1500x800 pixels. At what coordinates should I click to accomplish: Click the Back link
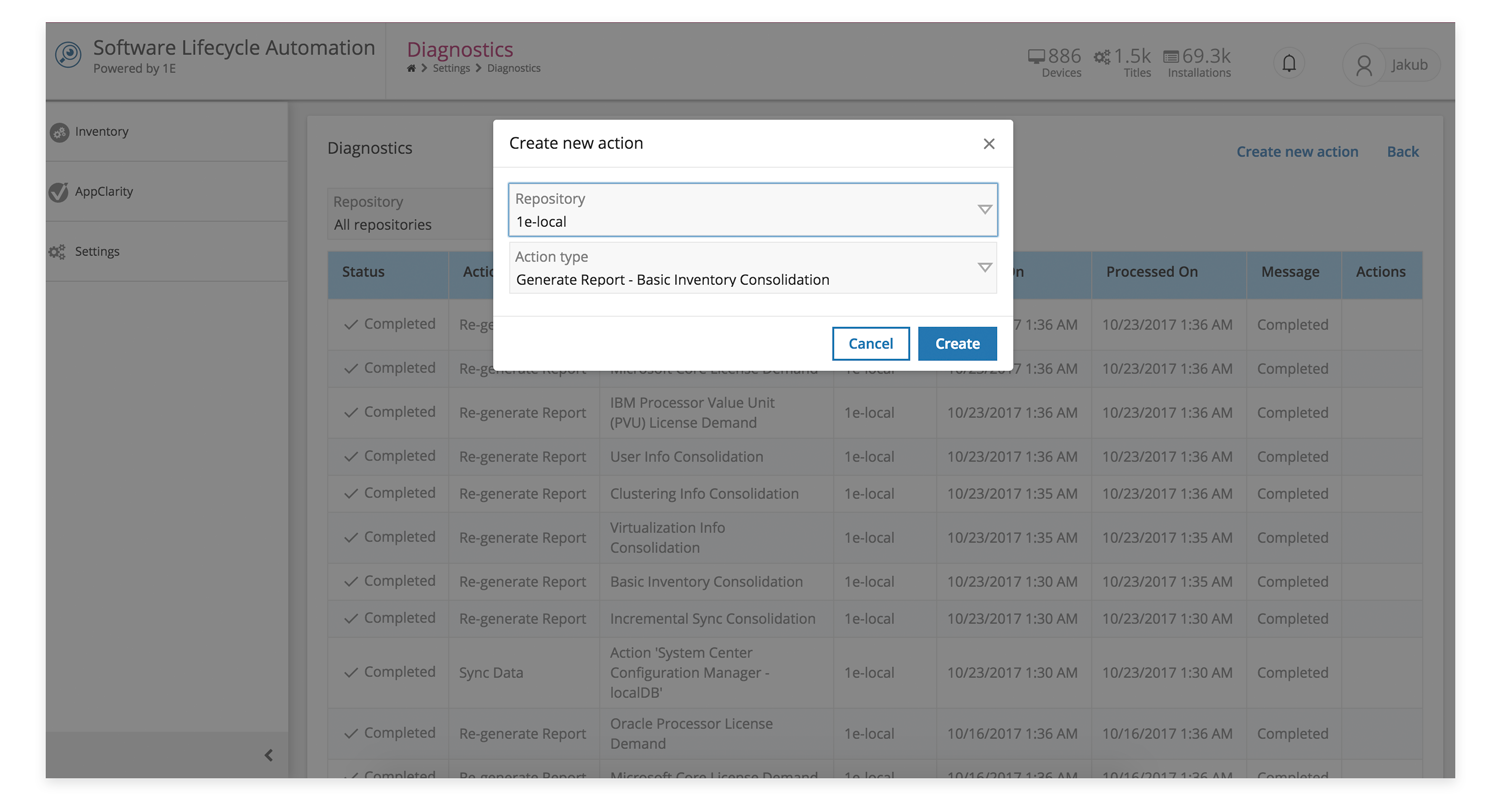tap(1403, 152)
